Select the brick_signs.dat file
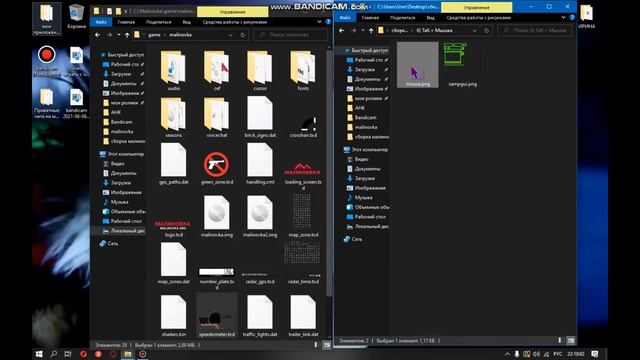640x360 pixels. [x=260, y=117]
